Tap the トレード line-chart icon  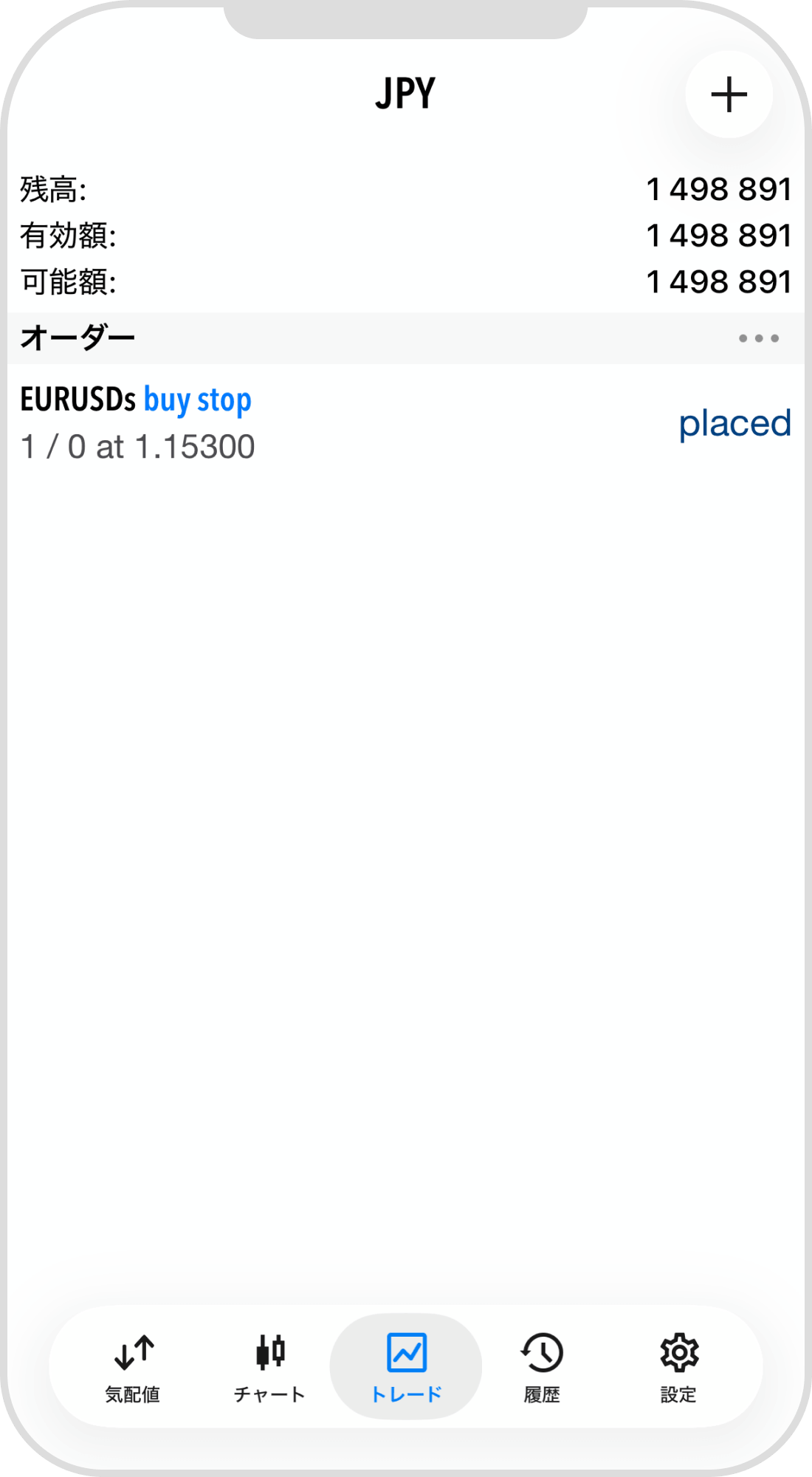pos(407,1352)
